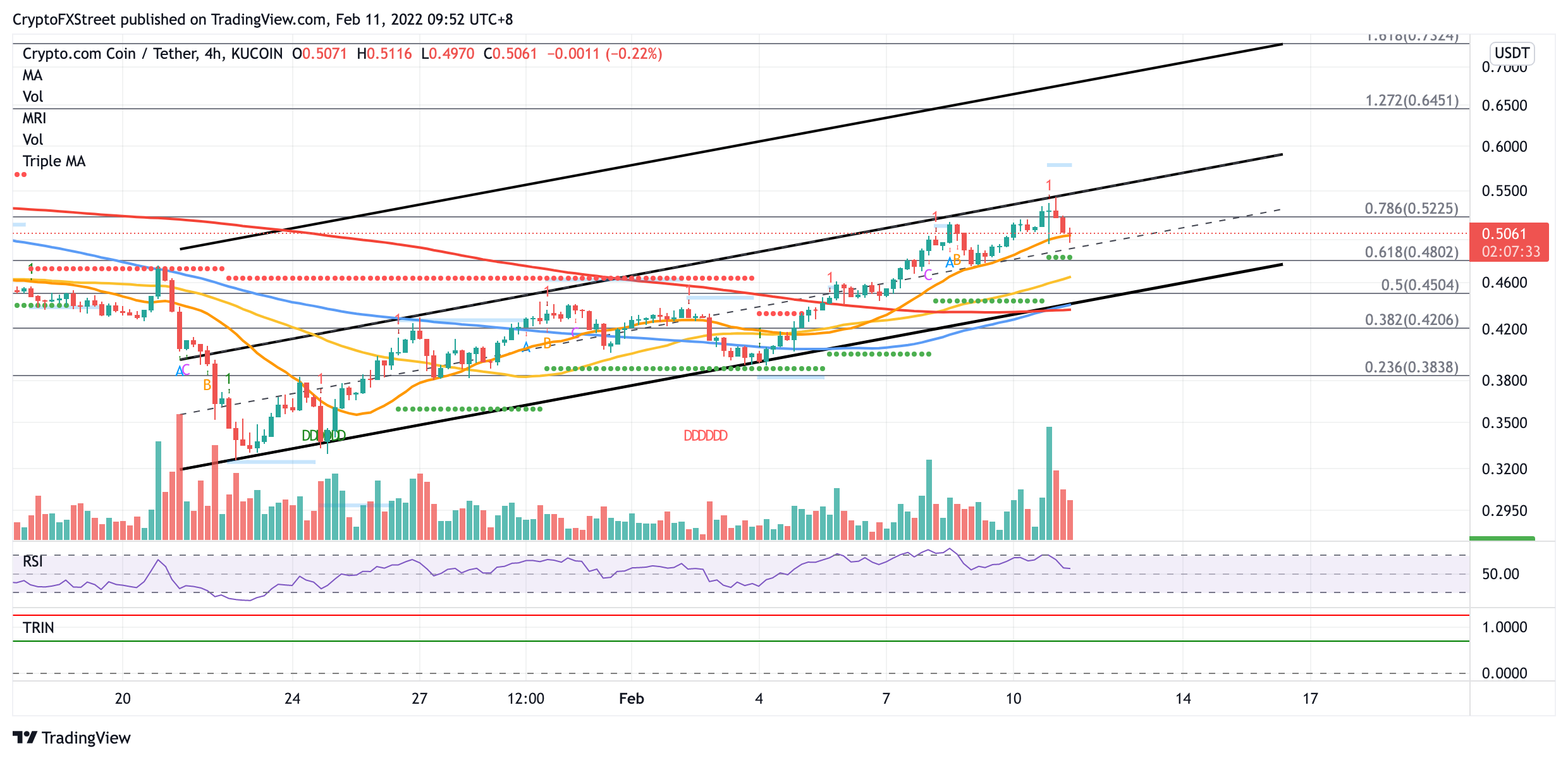Click the 0.786(0.5225) Fibonacci level label
Viewport: 1568px width, 760px height.
point(1411,209)
